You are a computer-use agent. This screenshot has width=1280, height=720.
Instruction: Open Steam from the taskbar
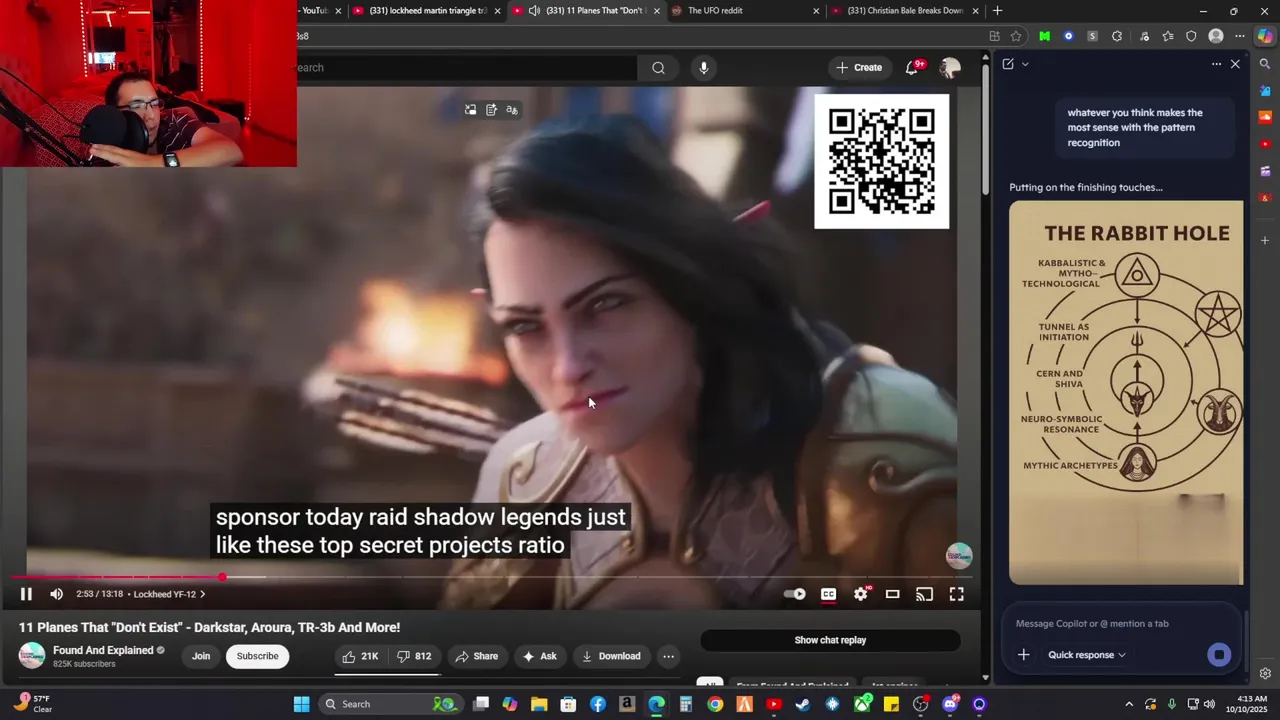click(802, 704)
